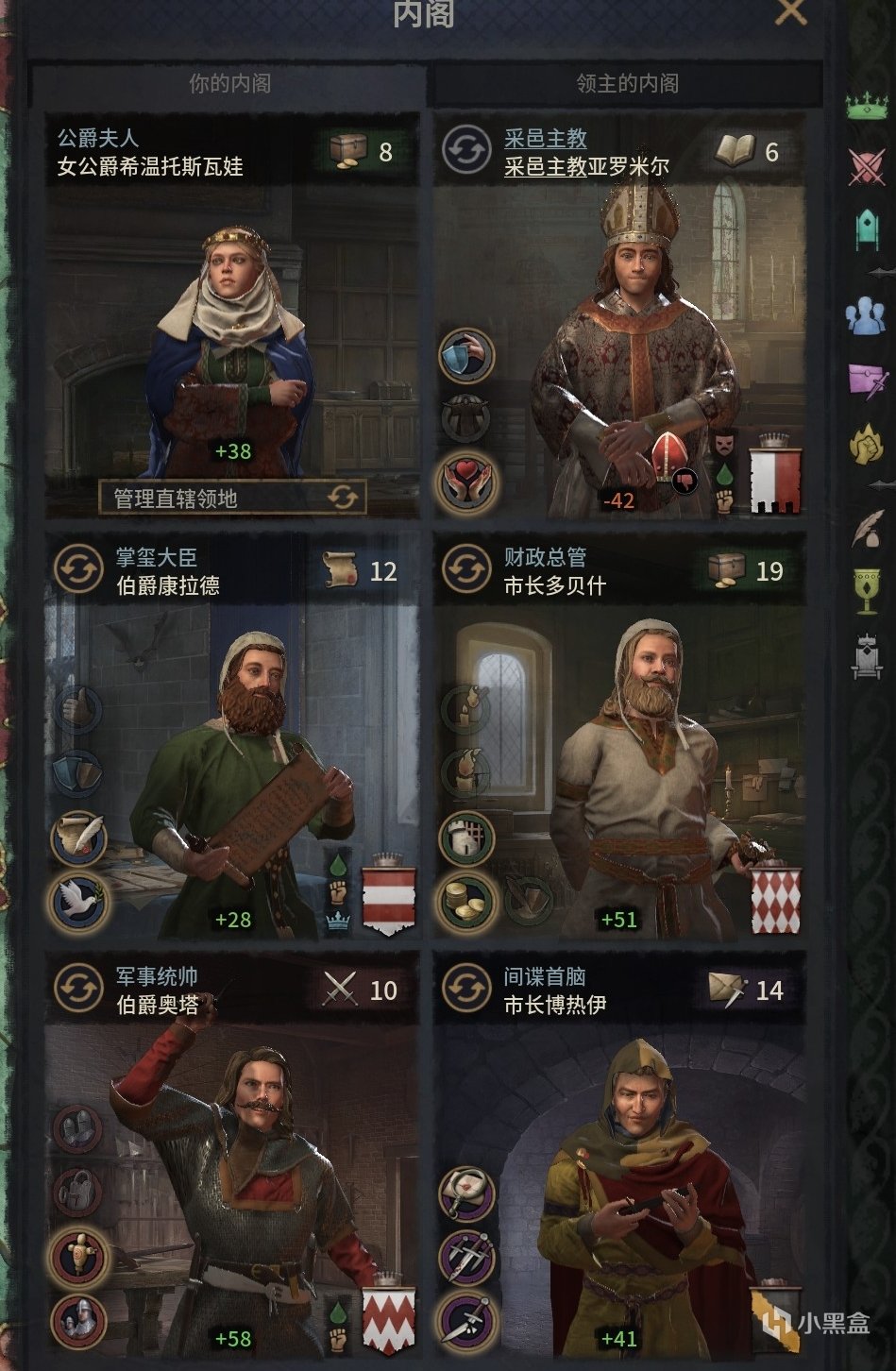Open the military crossed-swords sidebar icon
Image resolution: width=896 pixels, height=1371 pixels.
866,168
